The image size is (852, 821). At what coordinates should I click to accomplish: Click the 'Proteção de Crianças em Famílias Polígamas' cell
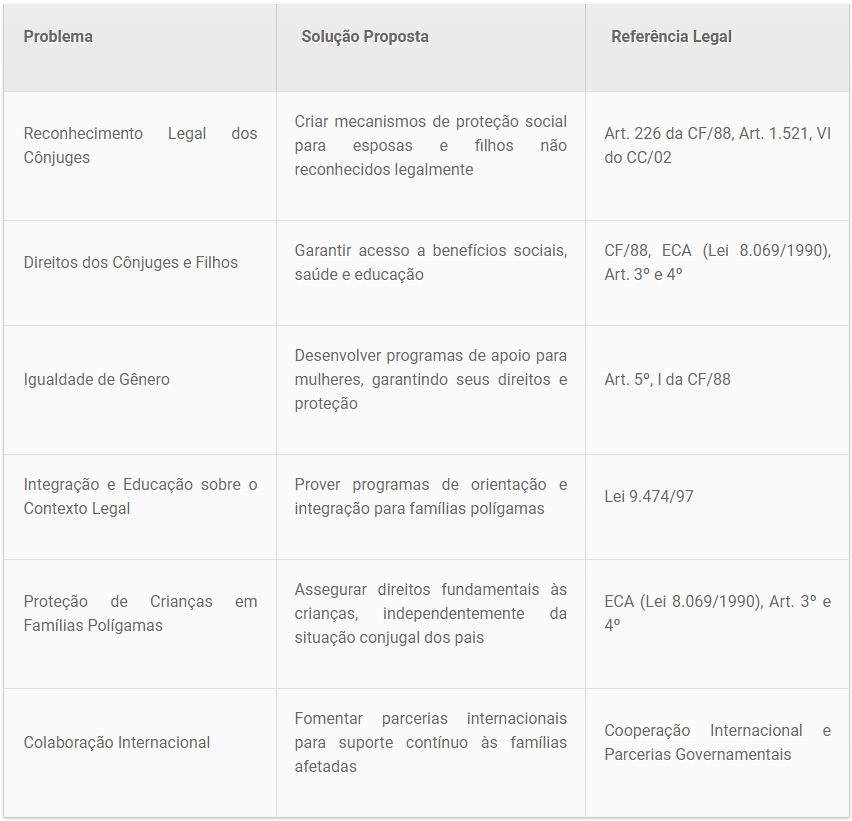(x=140, y=614)
